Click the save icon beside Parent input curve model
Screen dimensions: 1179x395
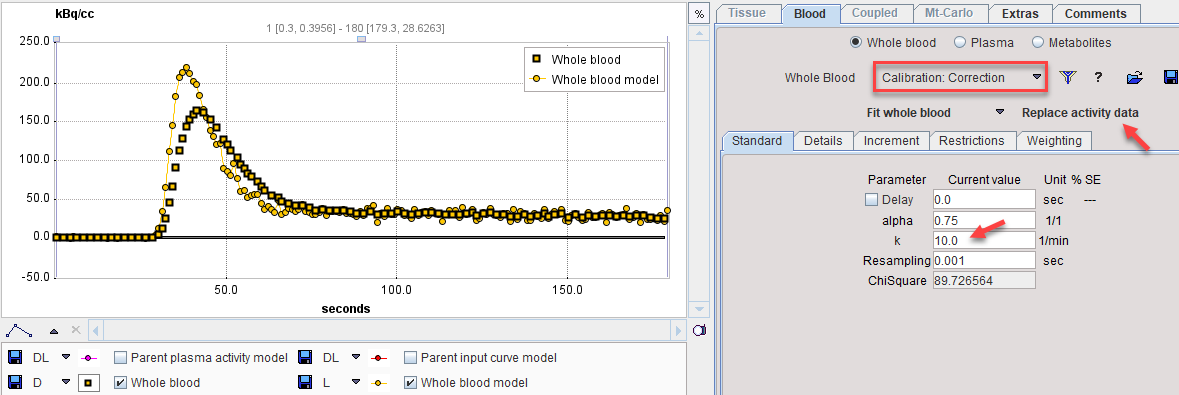pos(305,358)
